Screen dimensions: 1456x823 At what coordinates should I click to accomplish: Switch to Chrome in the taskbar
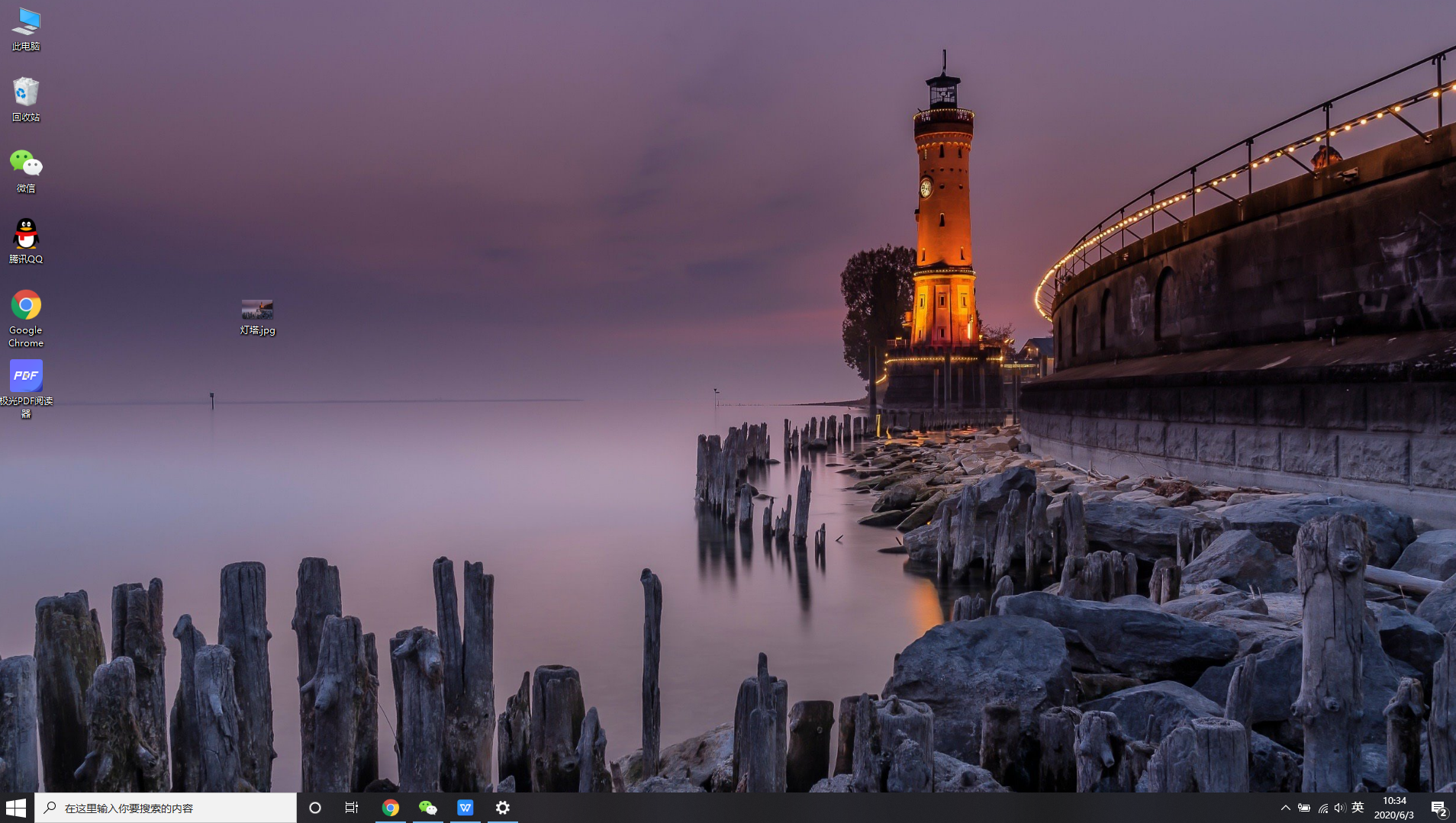point(391,808)
